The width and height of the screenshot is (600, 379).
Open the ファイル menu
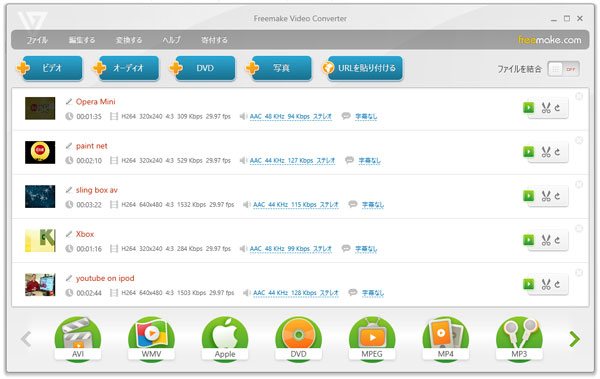click(x=37, y=40)
